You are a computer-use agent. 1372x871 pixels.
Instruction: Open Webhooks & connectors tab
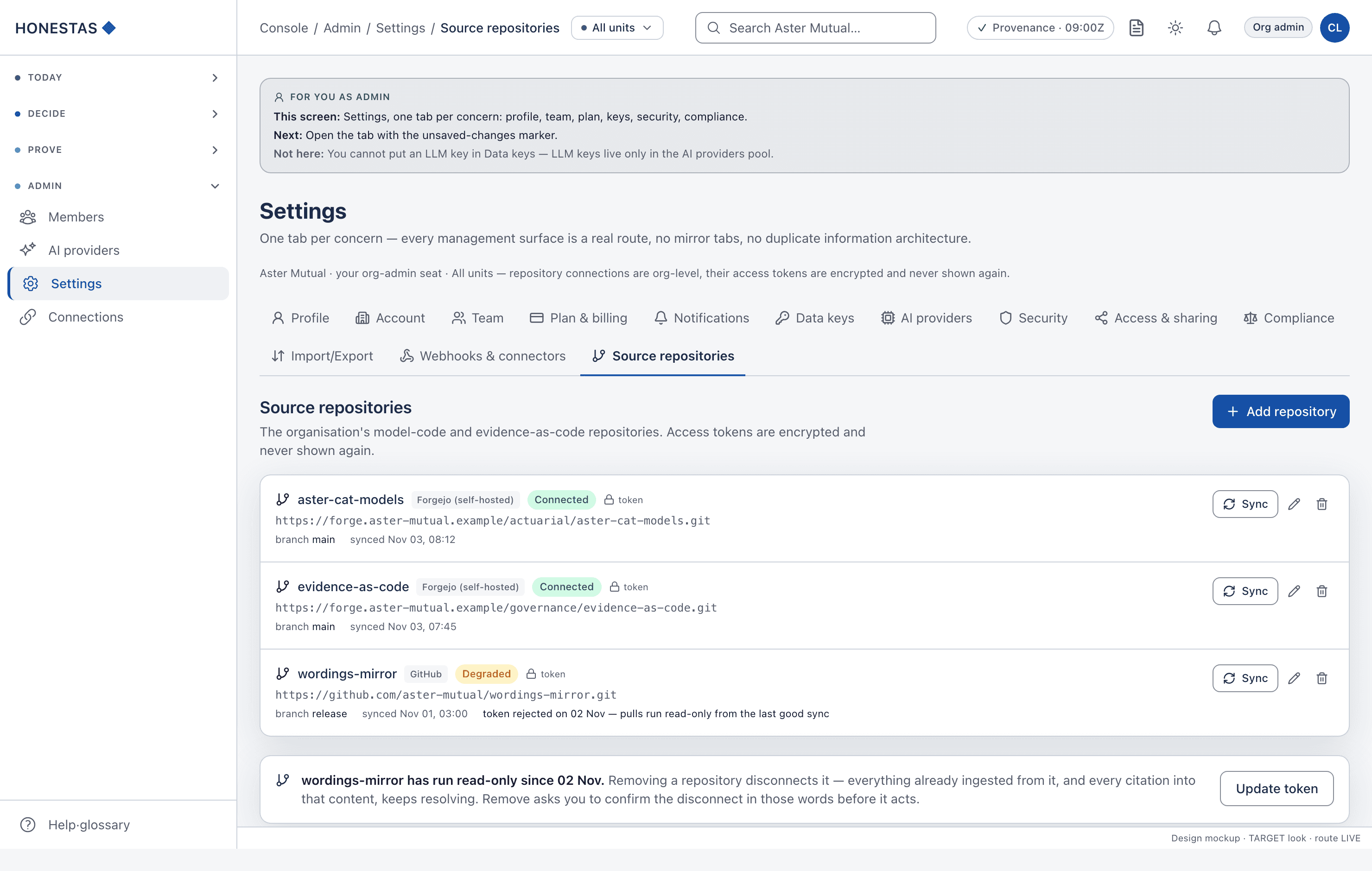pos(483,356)
